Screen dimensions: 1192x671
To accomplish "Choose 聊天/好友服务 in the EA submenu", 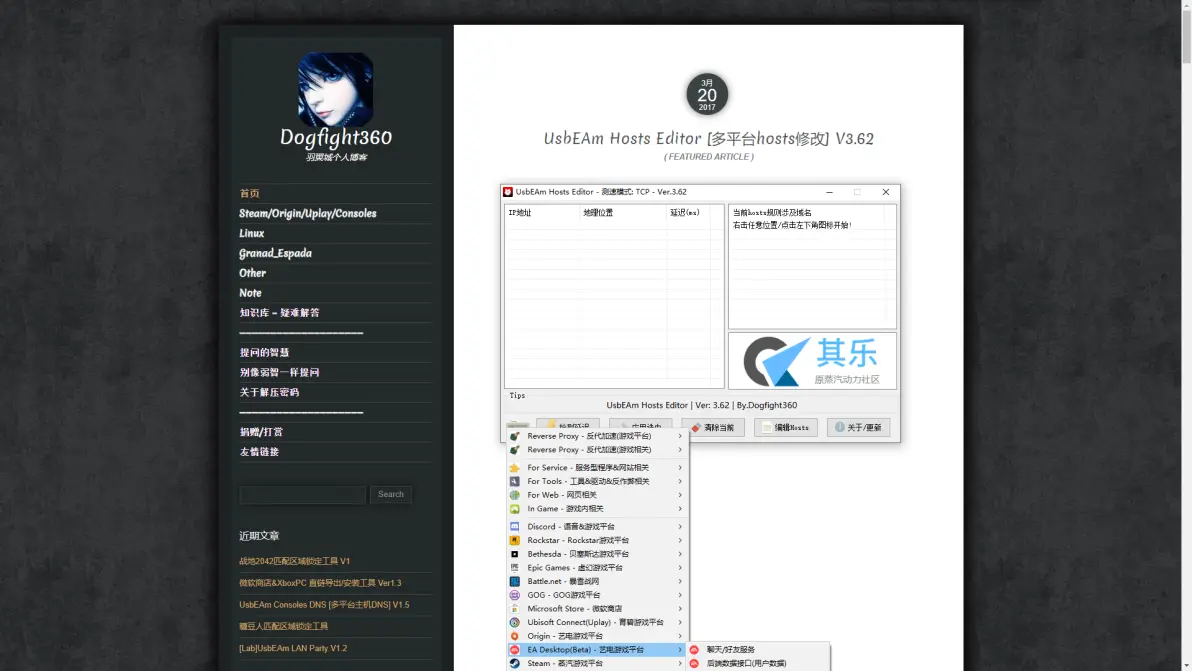I will click(x=758, y=650).
